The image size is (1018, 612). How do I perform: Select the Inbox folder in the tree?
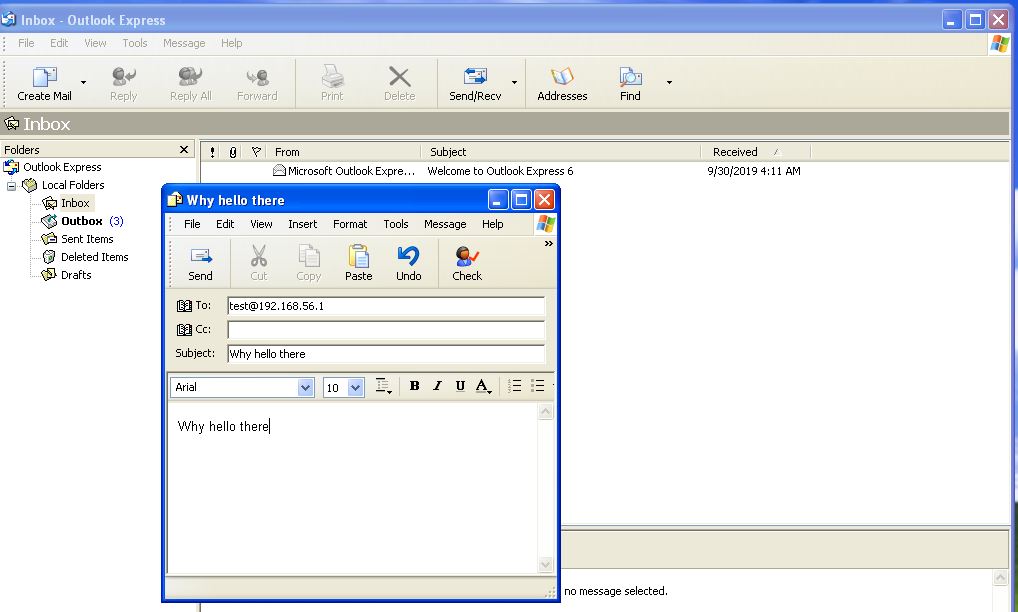click(x=75, y=203)
